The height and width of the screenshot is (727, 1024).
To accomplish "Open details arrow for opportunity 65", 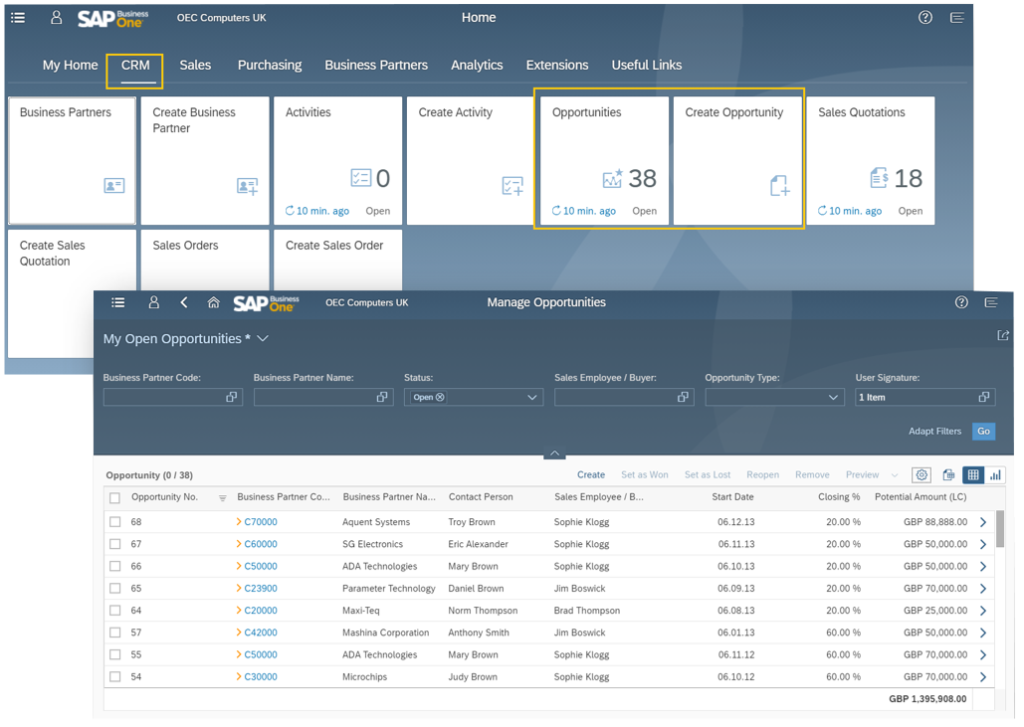I will [x=983, y=589].
